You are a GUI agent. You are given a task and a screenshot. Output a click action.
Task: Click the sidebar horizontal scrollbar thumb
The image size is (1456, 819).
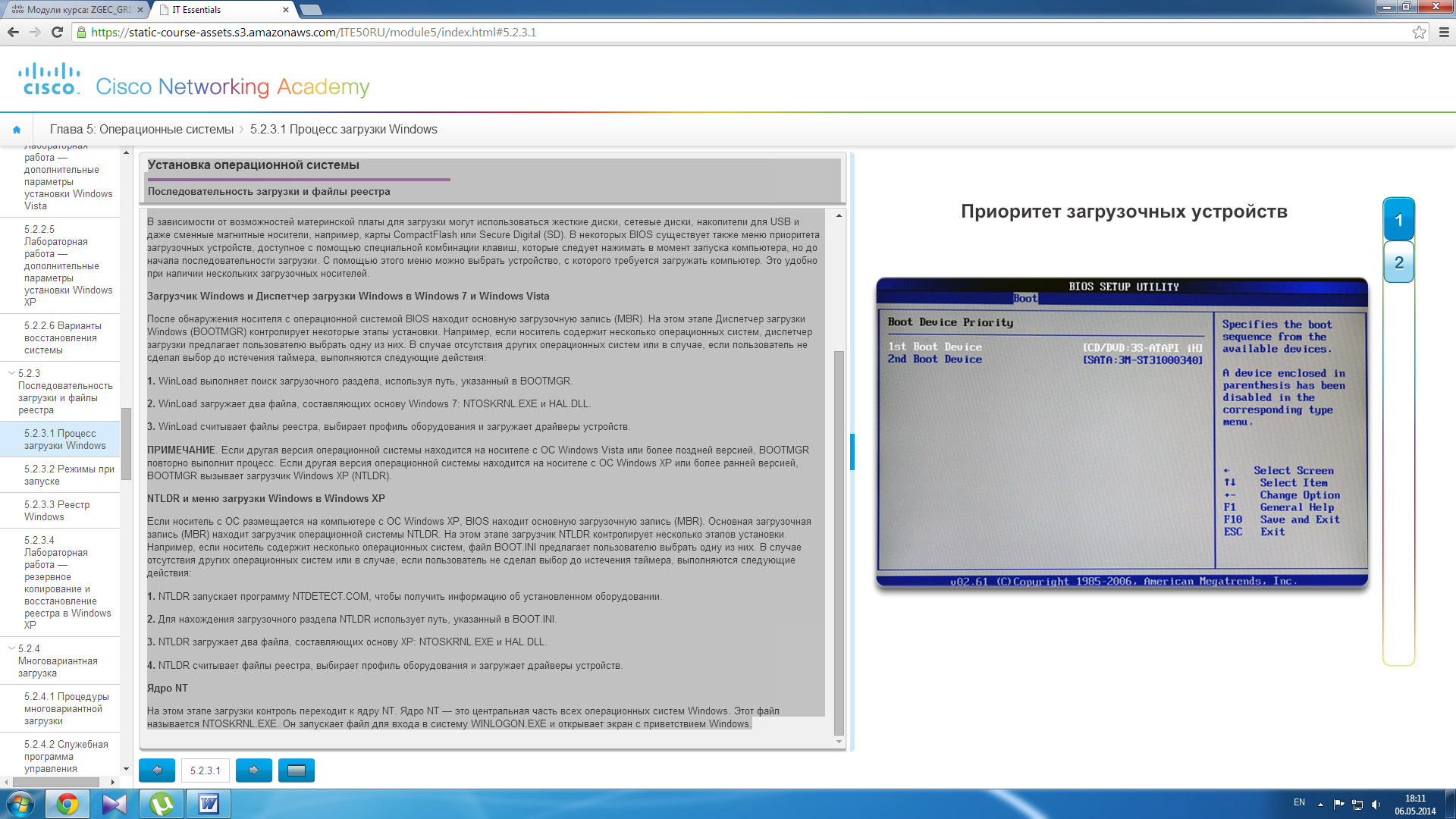point(55,782)
